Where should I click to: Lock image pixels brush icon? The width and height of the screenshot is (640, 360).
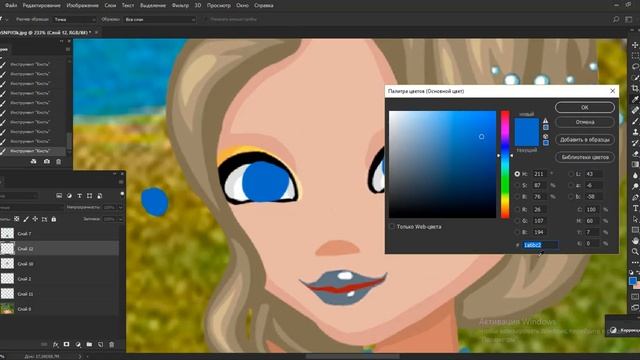tap(26, 219)
